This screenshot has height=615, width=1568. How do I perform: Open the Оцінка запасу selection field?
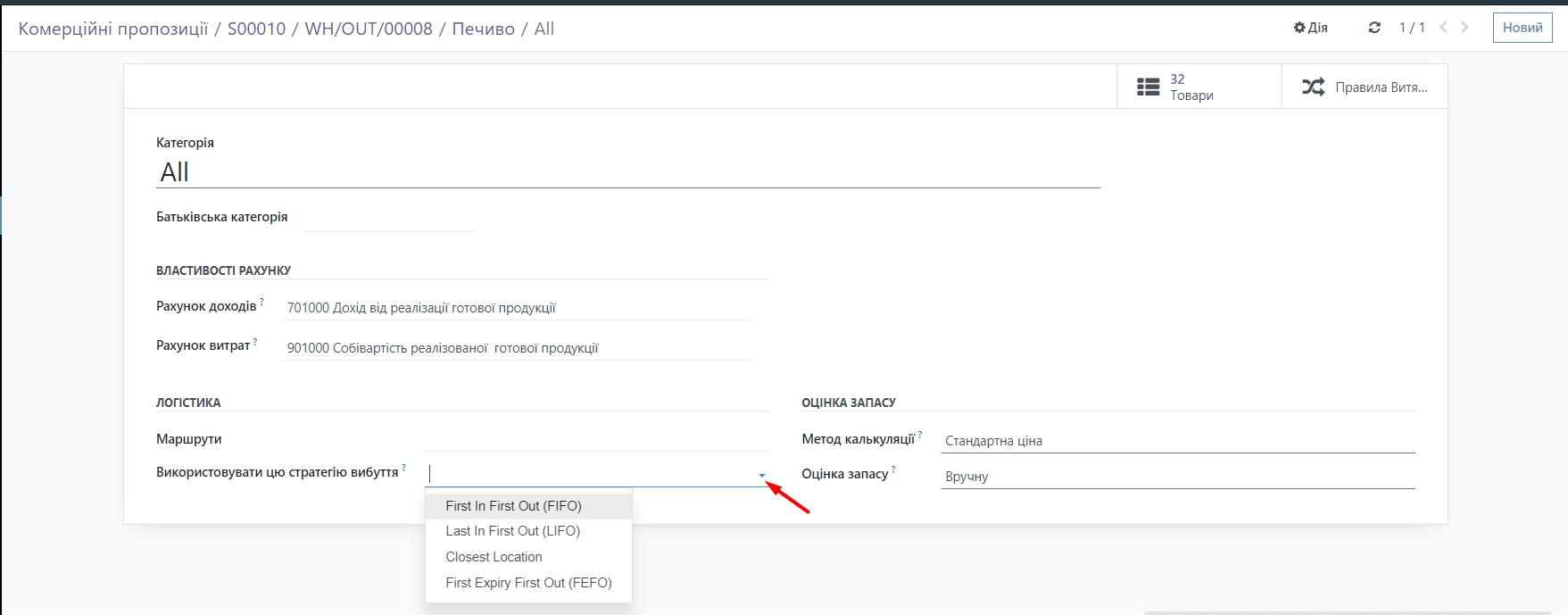coord(1177,477)
